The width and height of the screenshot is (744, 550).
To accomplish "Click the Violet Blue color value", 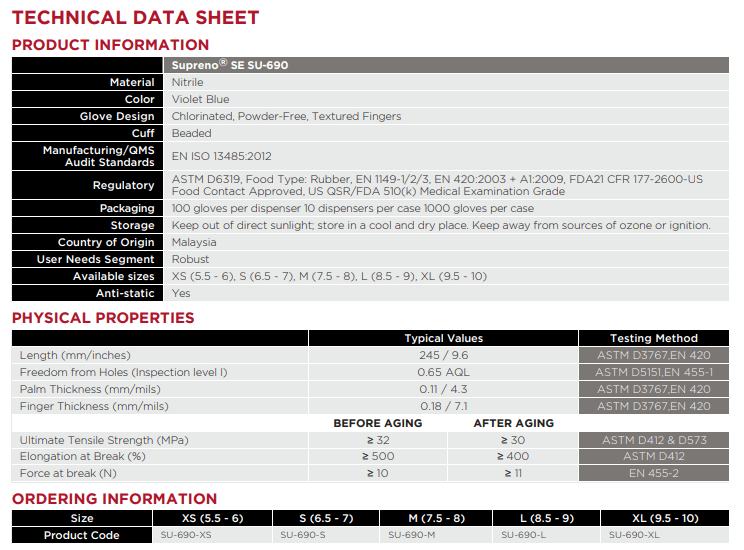I will coord(200,99).
